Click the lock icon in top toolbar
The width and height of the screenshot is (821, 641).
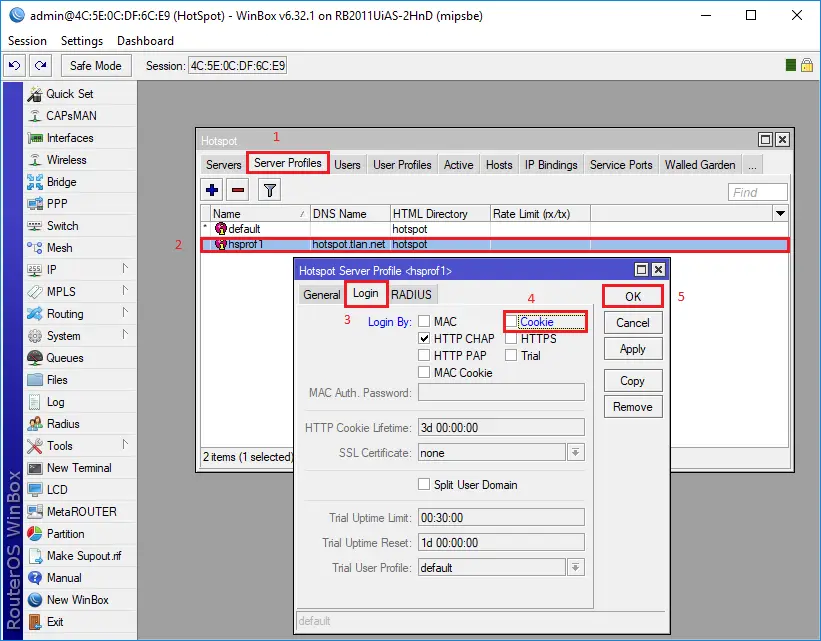click(807, 65)
